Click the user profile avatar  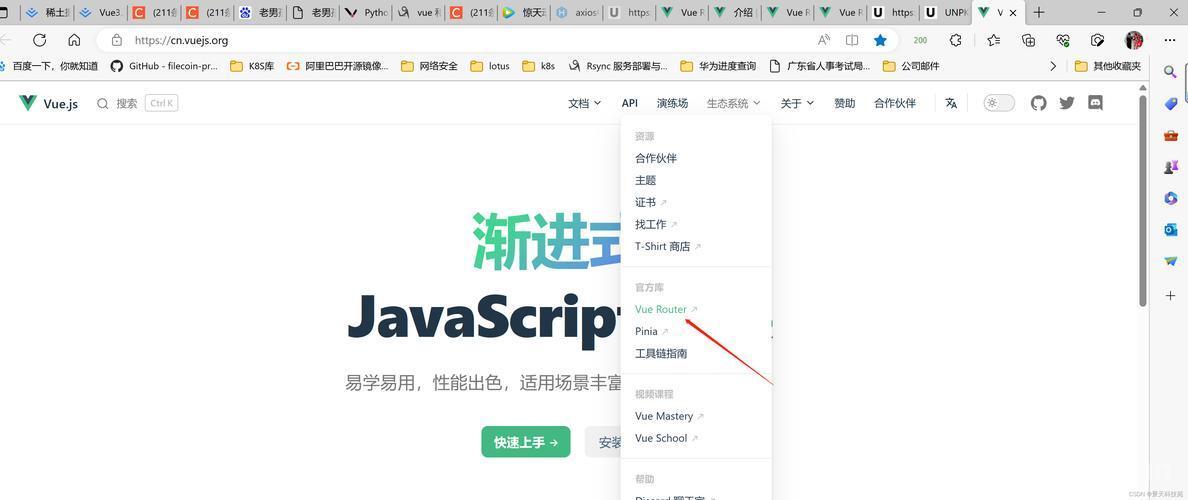[1133, 40]
